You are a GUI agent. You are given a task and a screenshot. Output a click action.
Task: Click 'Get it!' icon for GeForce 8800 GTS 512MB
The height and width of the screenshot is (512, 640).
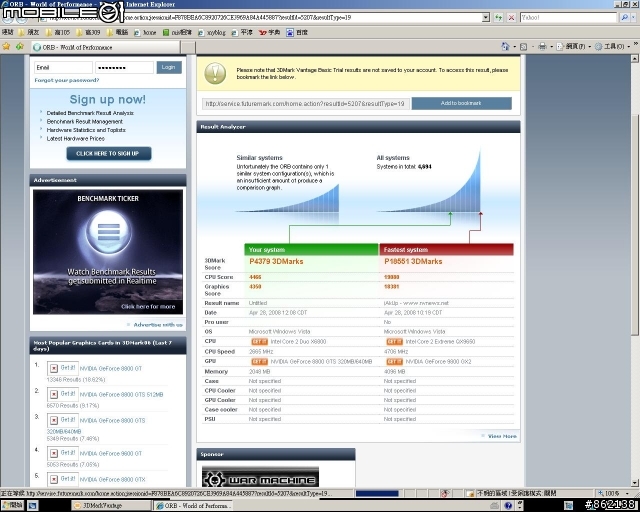point(62,394)
